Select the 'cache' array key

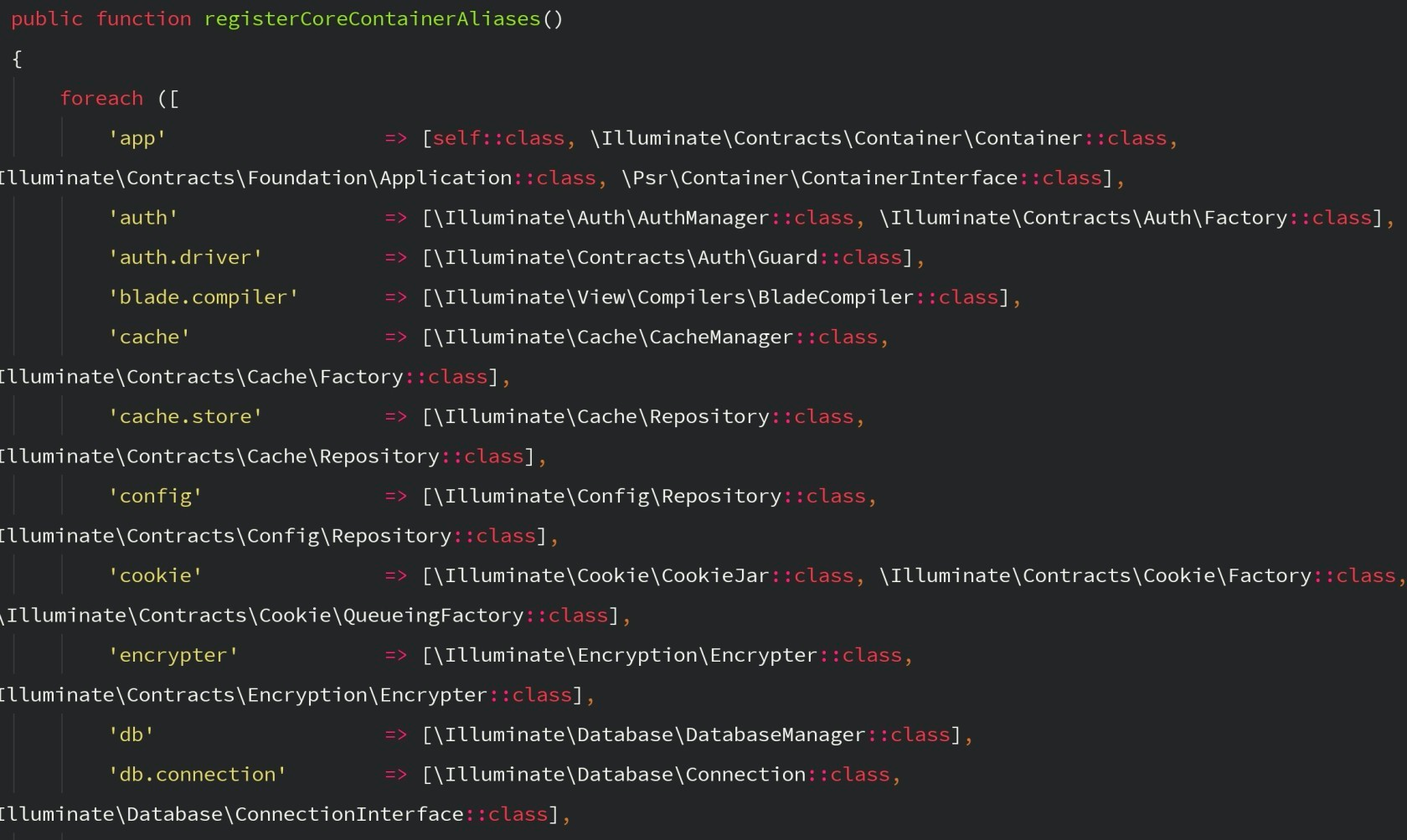[x=149, y=337]
